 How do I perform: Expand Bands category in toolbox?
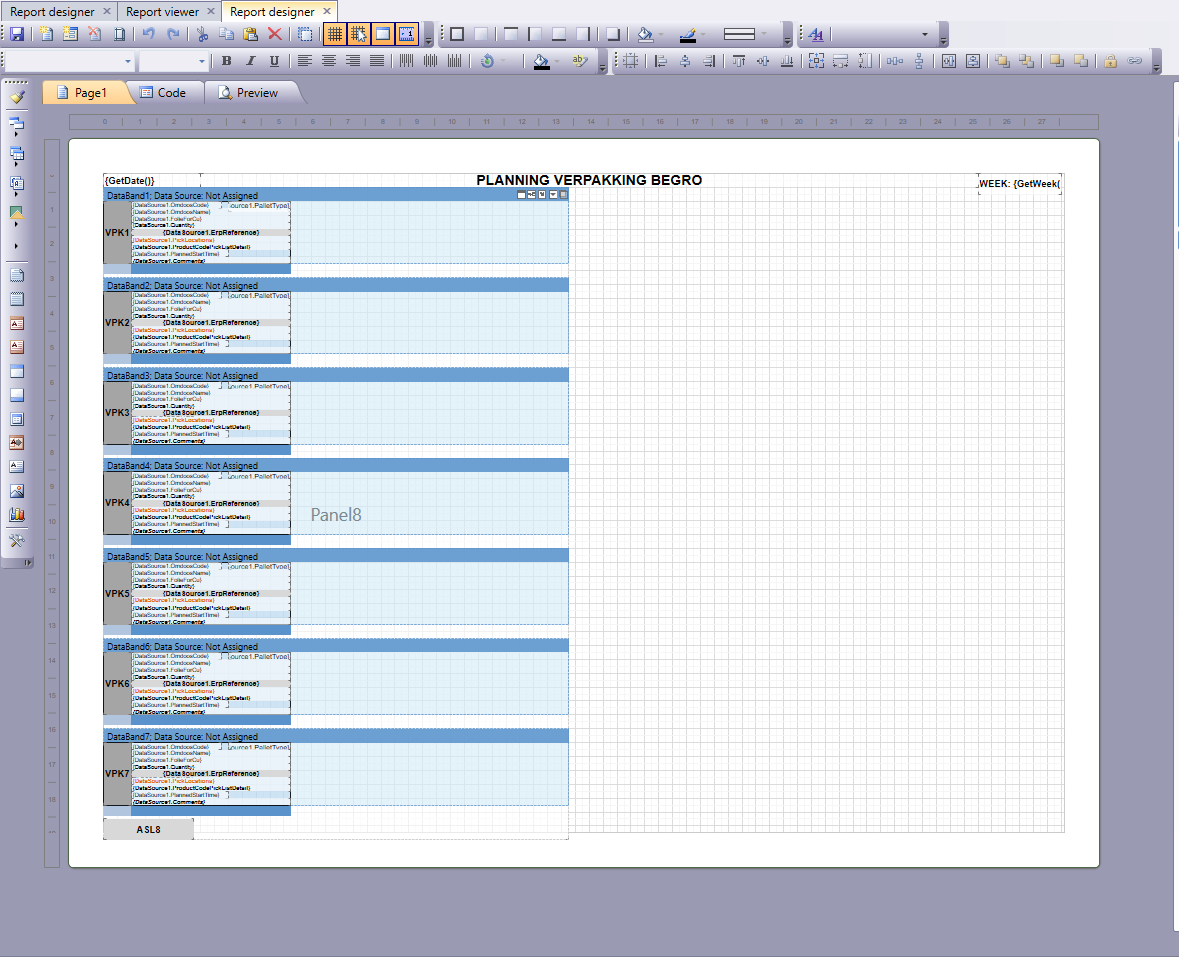pos(17,124)
